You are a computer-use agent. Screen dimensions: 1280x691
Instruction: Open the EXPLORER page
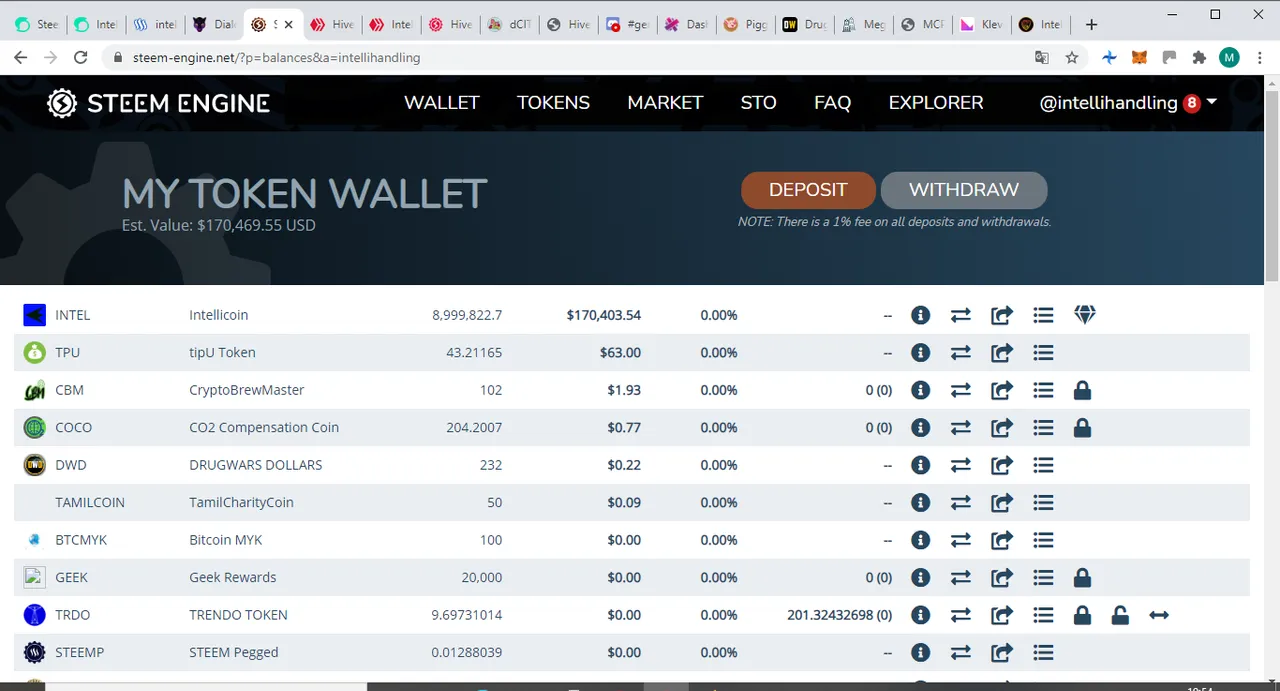coord(936,102)
